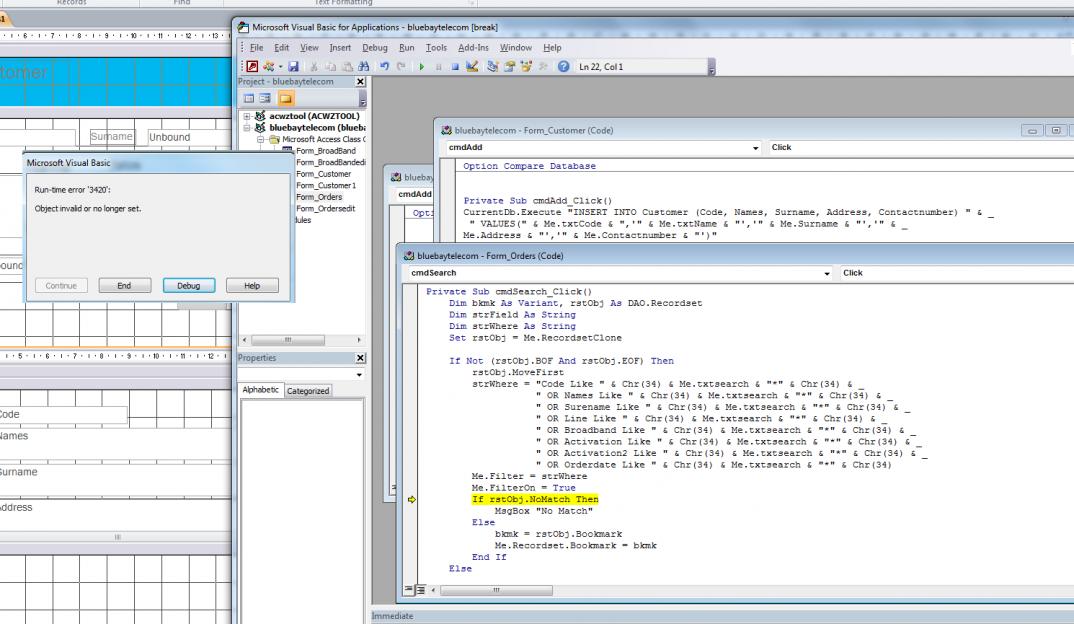This screenshot has height=624, width=1074.
Task: Click the Help button in error dialog
Action: (x=252, y=286)
